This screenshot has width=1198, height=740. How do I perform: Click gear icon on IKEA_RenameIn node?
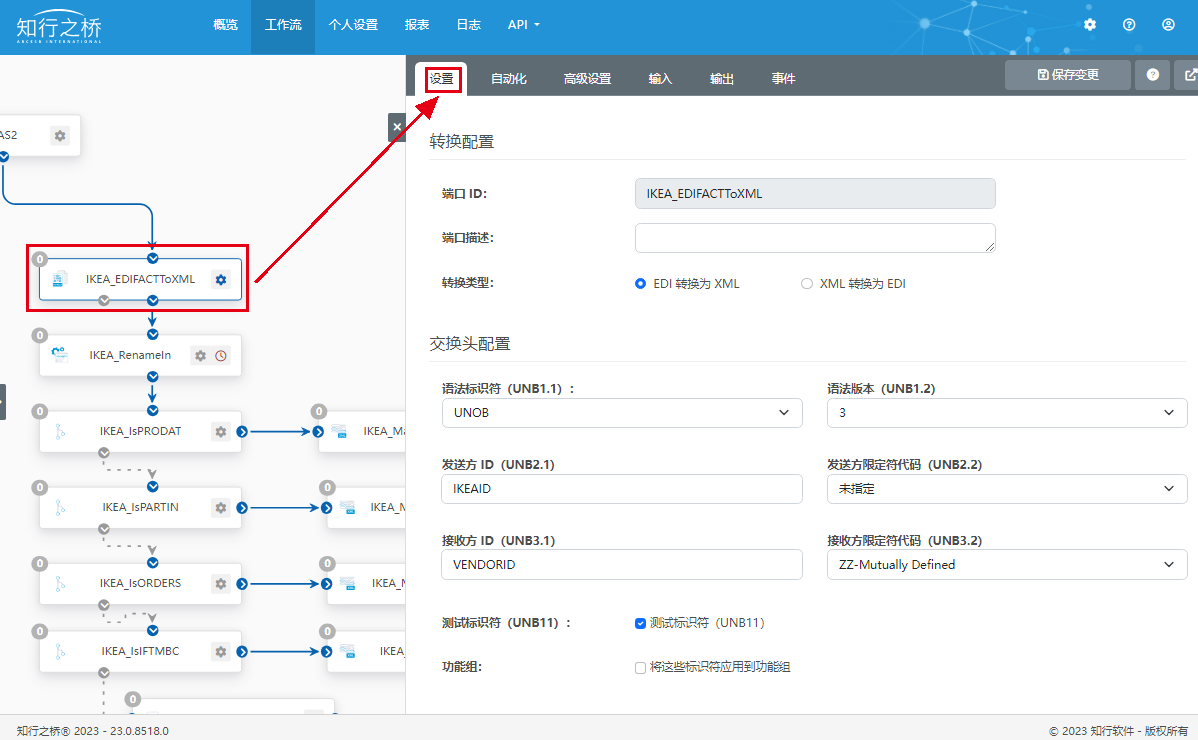tap(200, 355)
